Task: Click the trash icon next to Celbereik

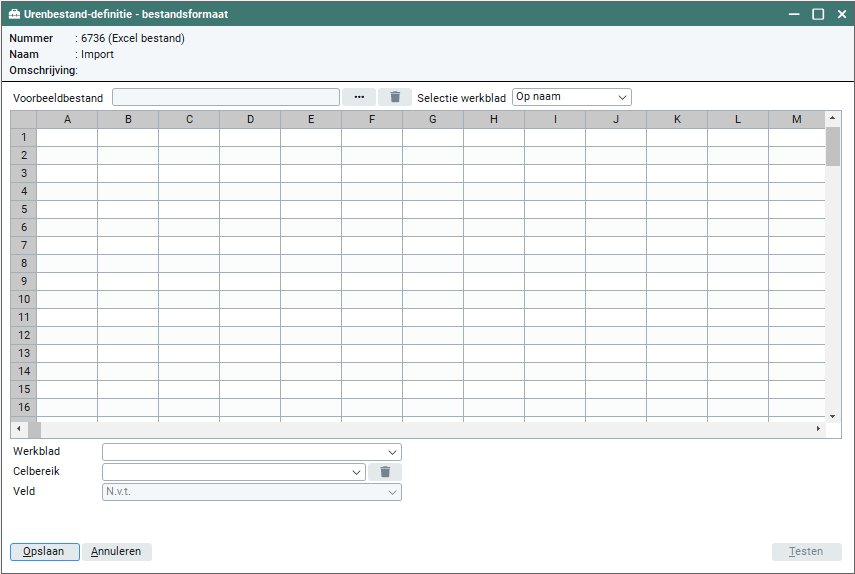Action: point(385,472)
